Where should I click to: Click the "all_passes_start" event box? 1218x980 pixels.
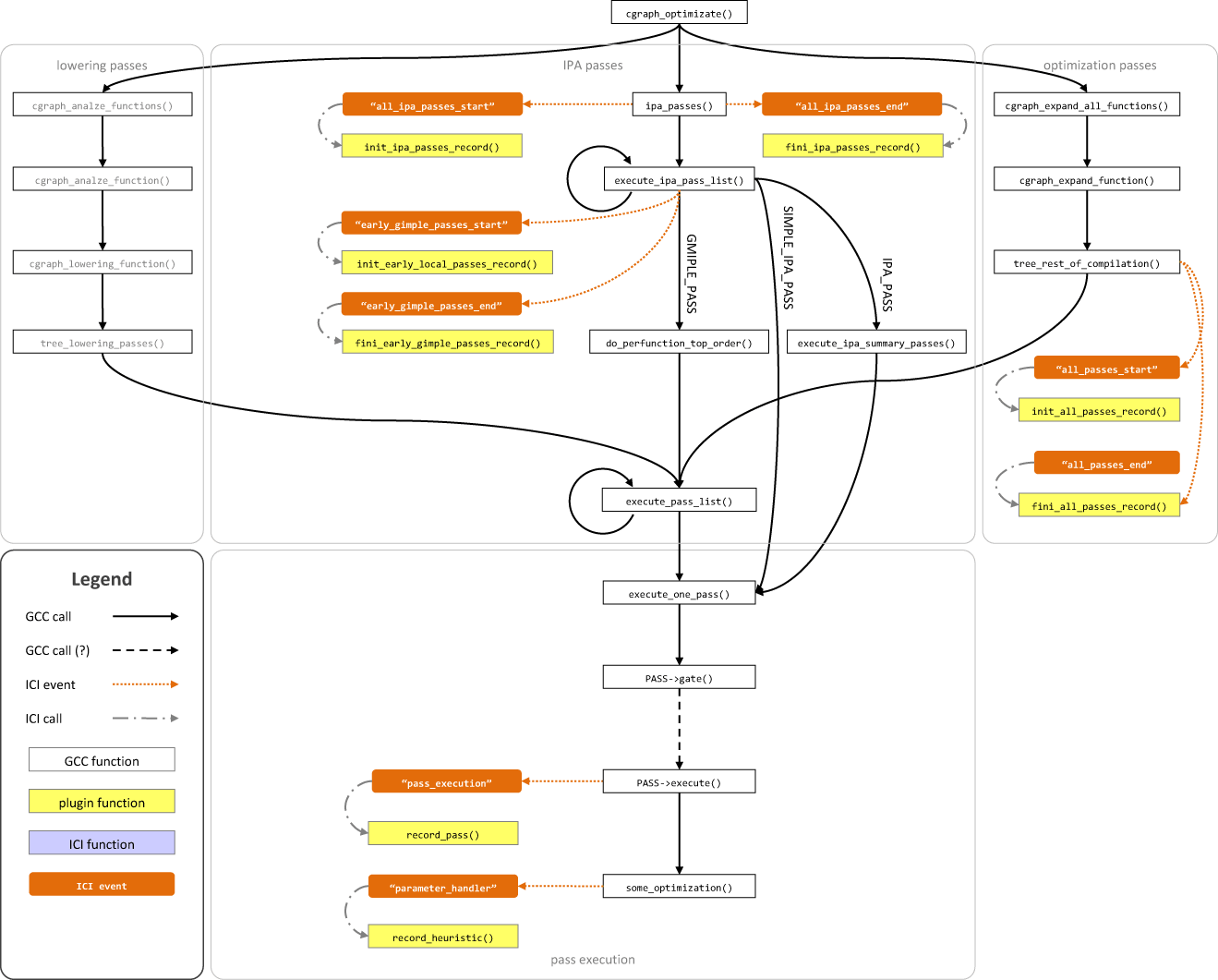coord(1106,368)
